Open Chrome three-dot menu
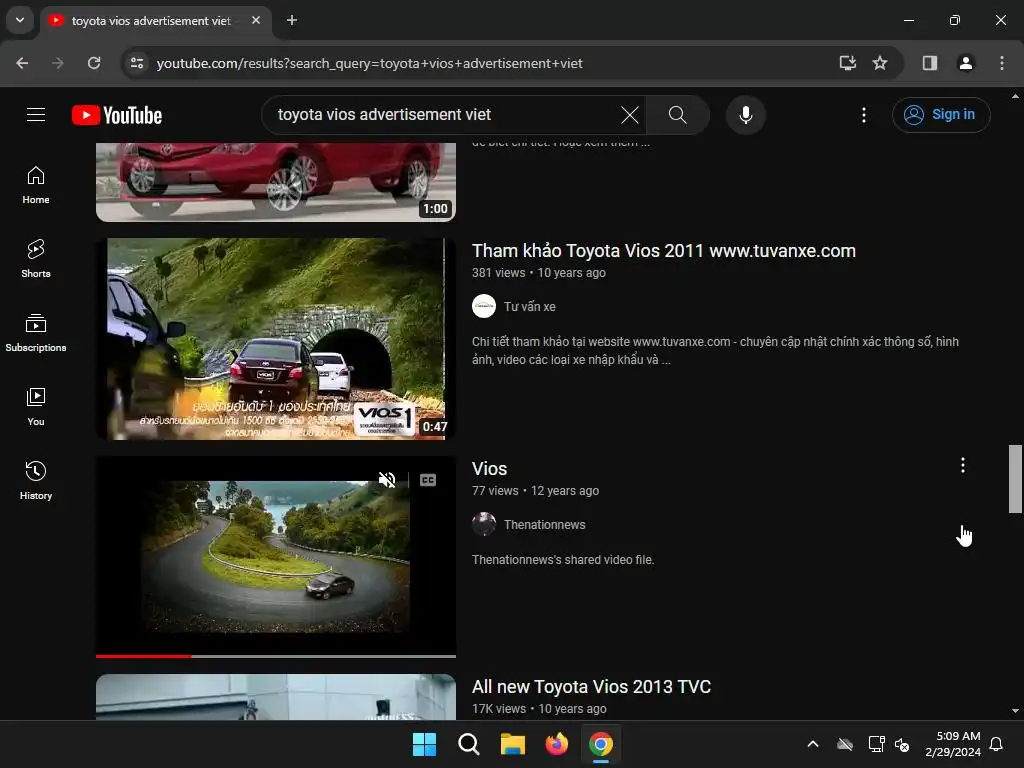The height and width of the screenshot is (768, 1024). pos(1001,63)
